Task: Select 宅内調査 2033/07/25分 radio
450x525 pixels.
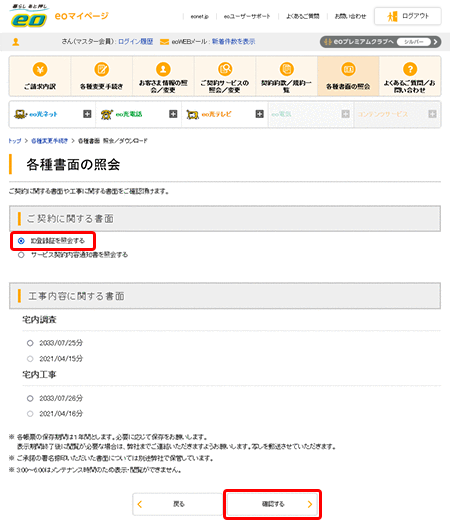Action: click(x=30, y=343)
